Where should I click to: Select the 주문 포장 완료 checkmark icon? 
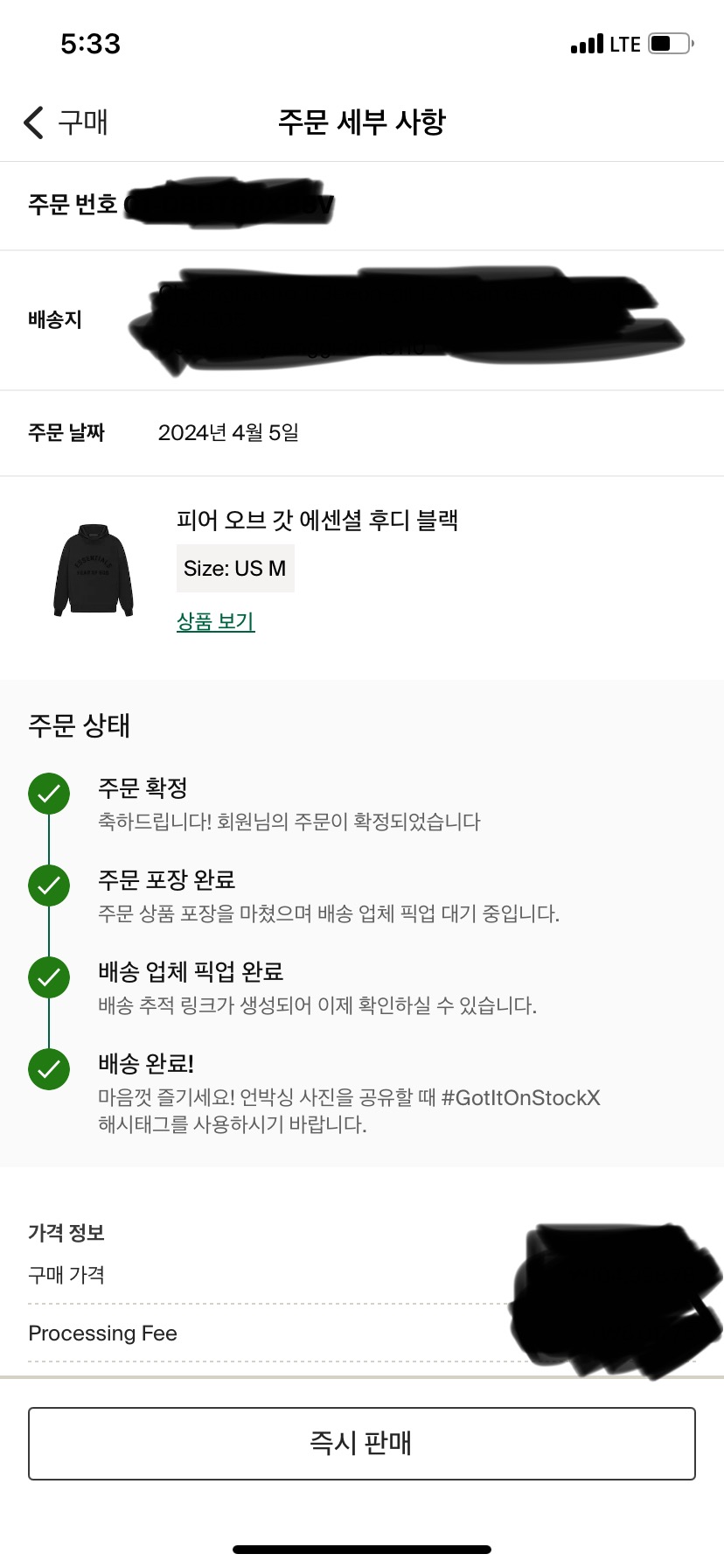tap(49, 885)
